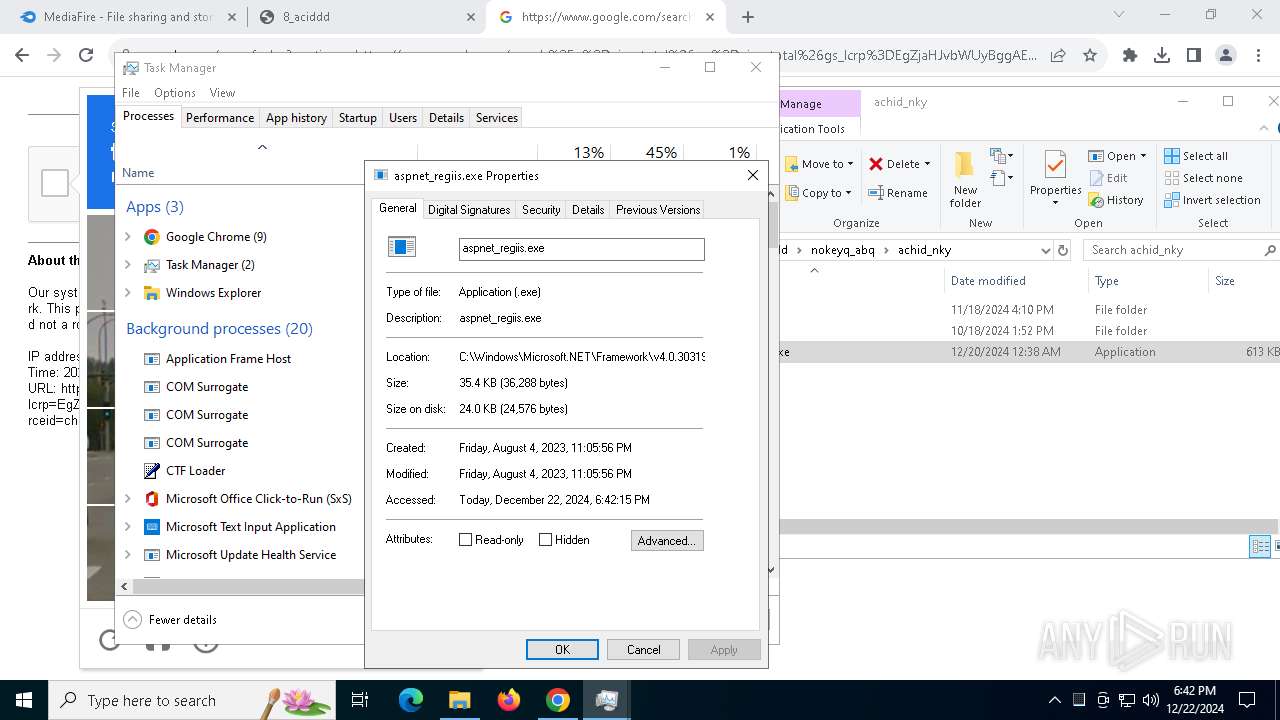The width and height of the screenshot is (1280, 720).
Task: Click Cancel in Properties dialog
Action: tap(643, 650)
